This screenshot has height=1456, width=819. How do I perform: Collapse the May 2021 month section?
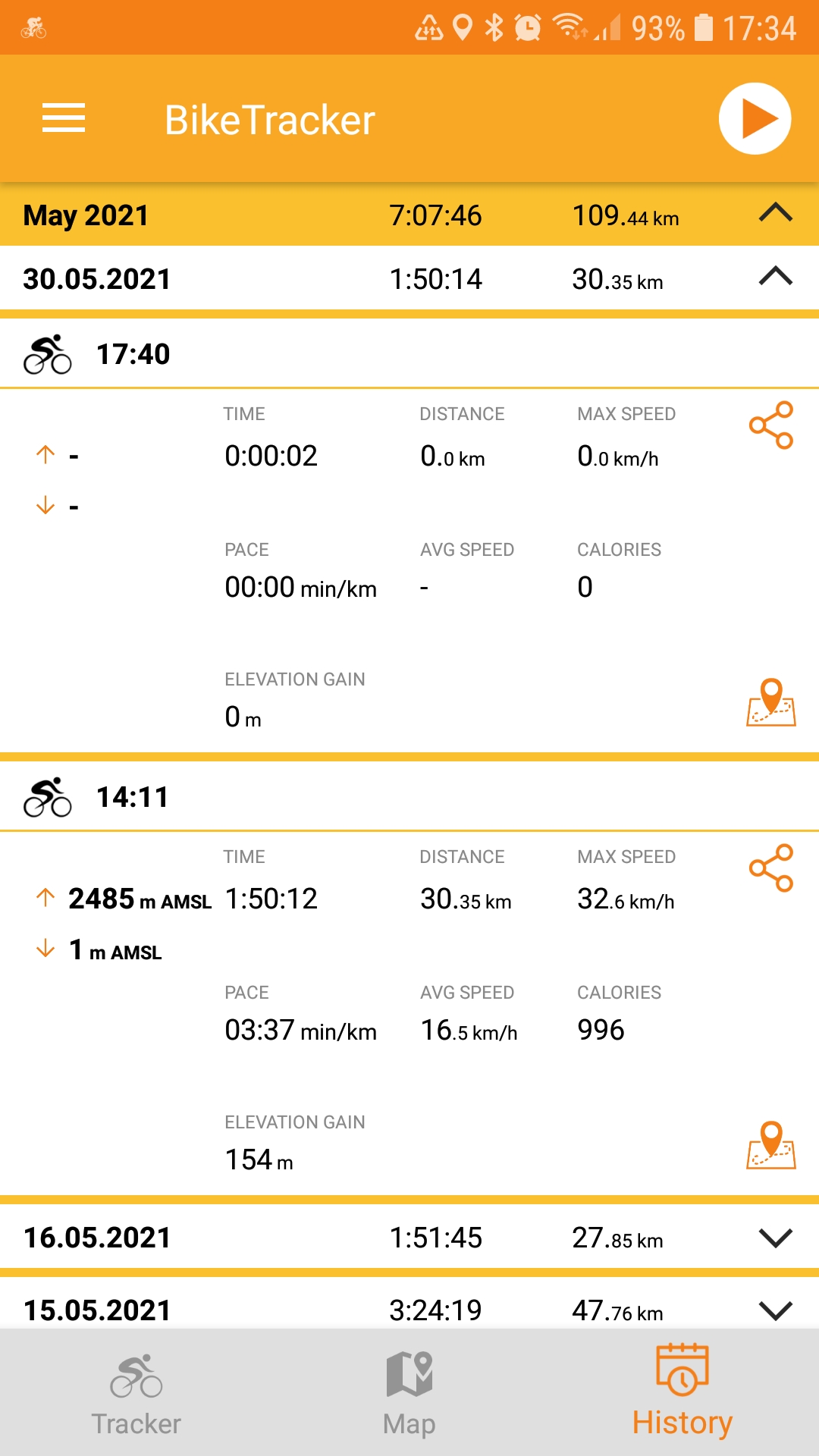pyautogui.click(x=775, y=214)
